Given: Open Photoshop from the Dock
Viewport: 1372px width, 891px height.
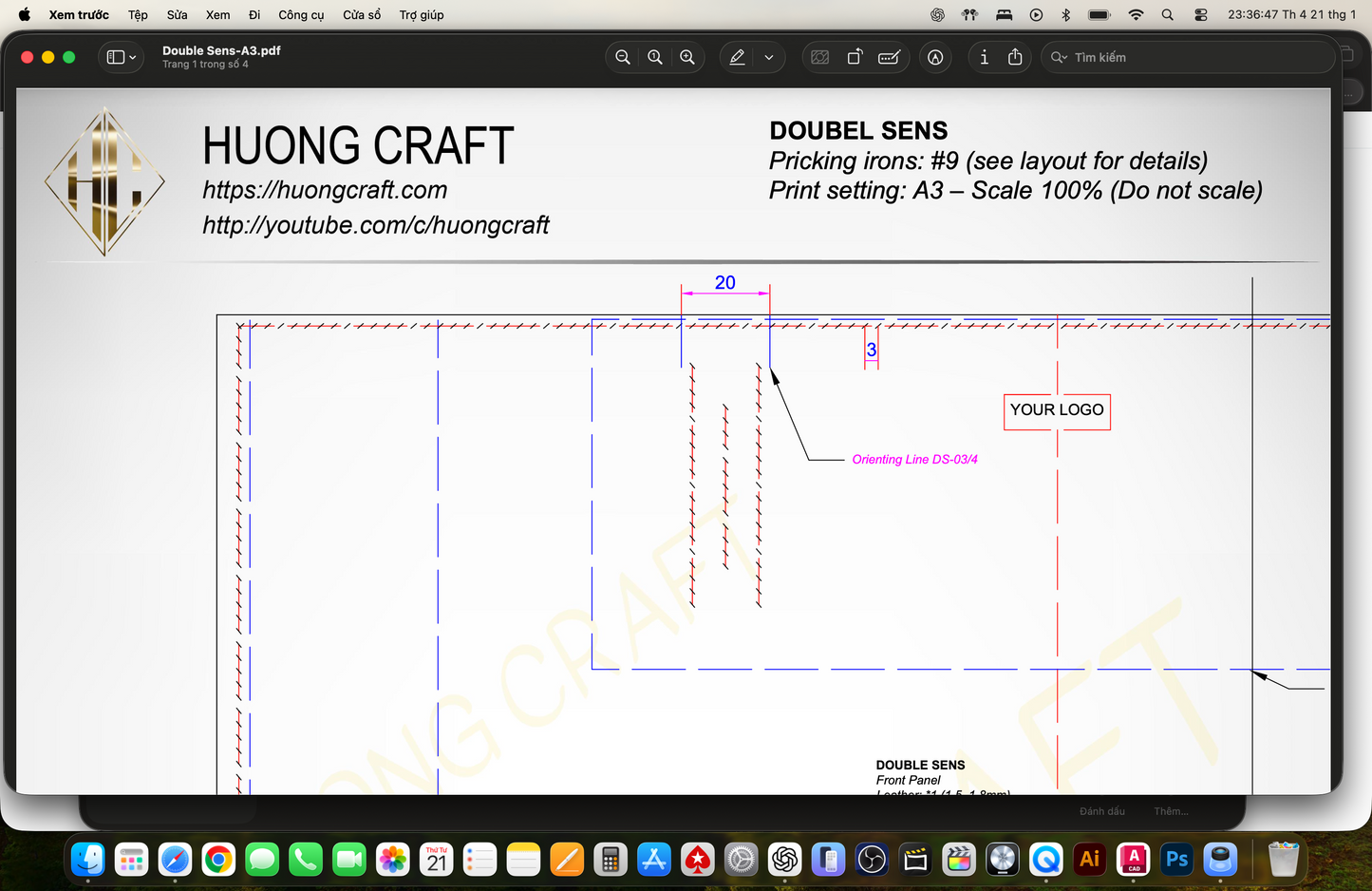Looking at the screenshot, I should tap(1175, 860).
